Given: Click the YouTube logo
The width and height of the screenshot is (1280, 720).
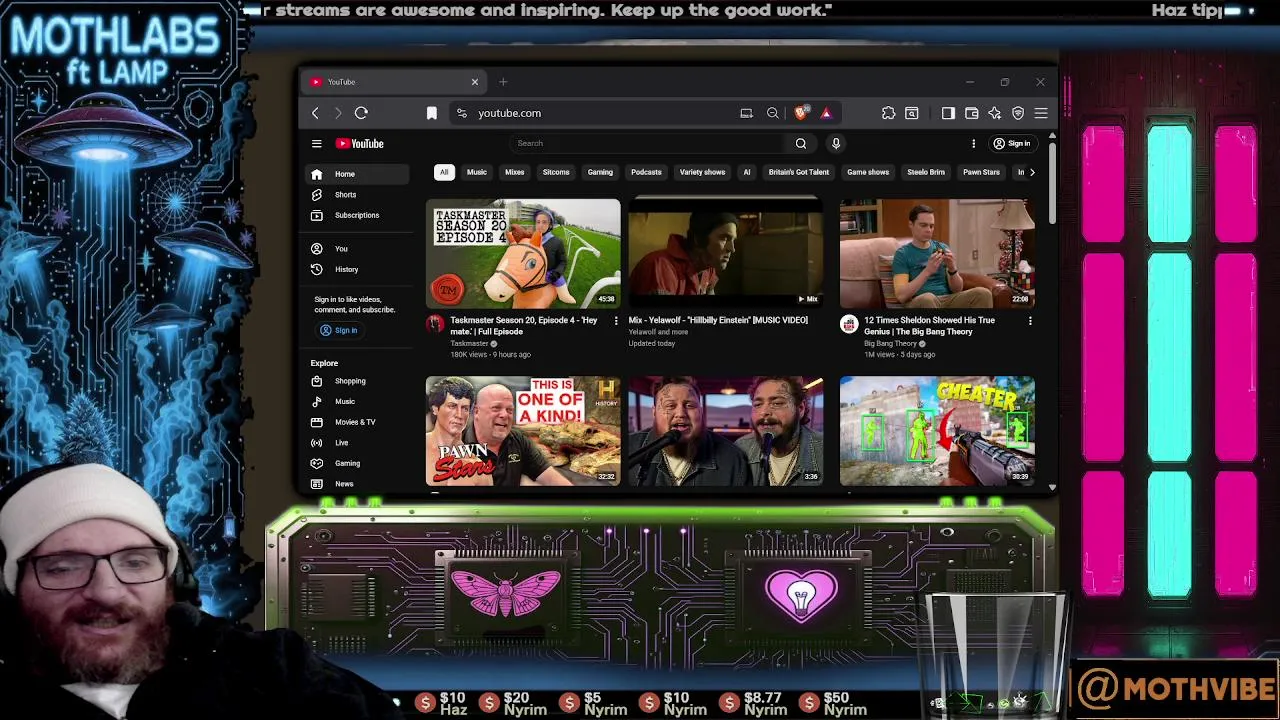Looking at the screenshot, I should pos(360,143).
